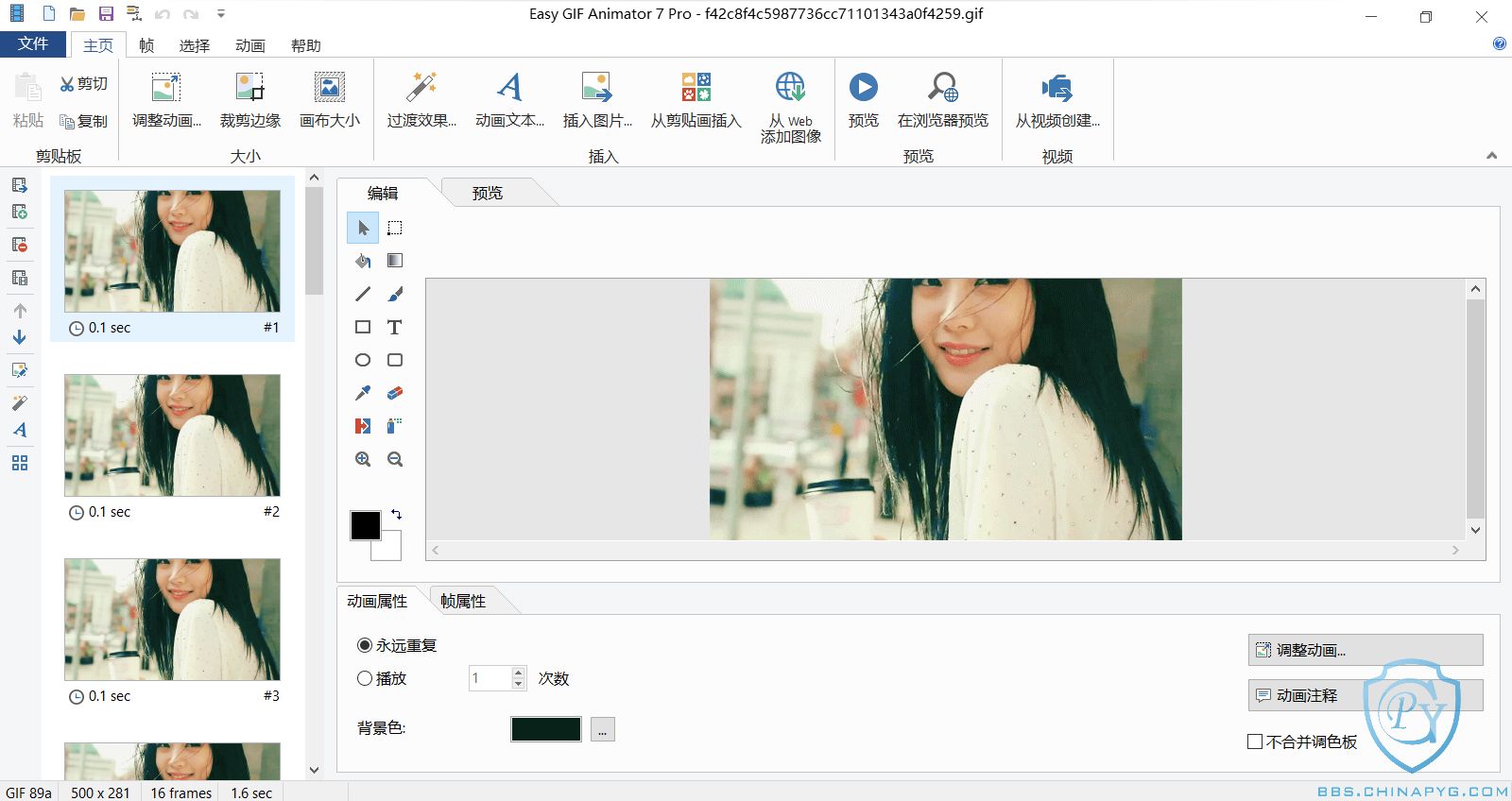Select frame #2 thumbnail

(x=172, y=435)
